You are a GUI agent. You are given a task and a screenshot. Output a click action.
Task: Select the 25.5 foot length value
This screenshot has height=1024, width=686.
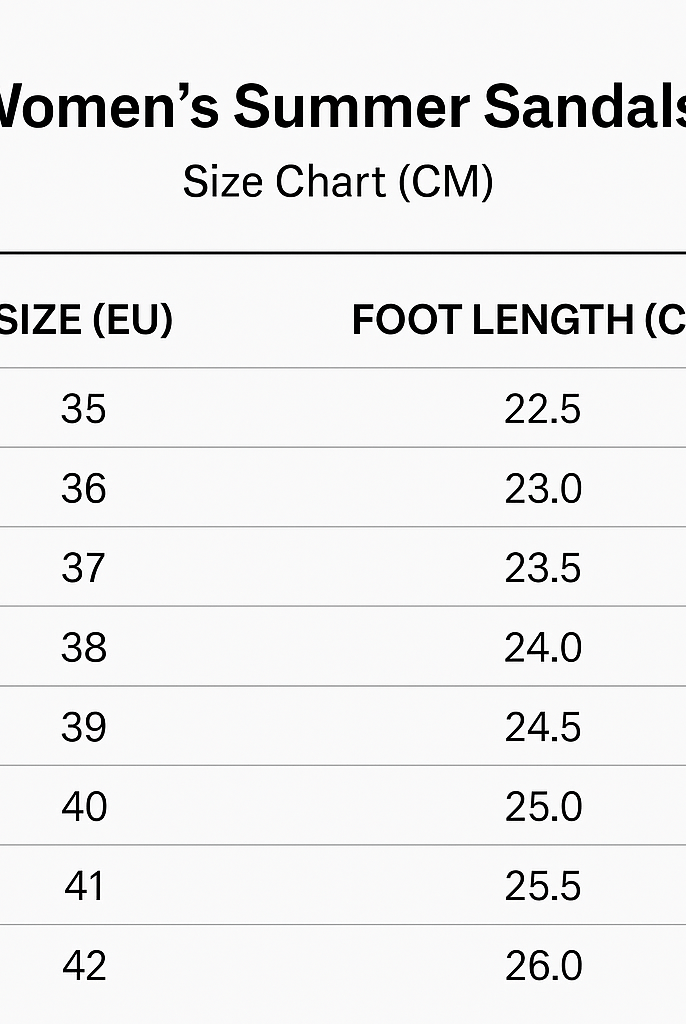tap(542, 886)
